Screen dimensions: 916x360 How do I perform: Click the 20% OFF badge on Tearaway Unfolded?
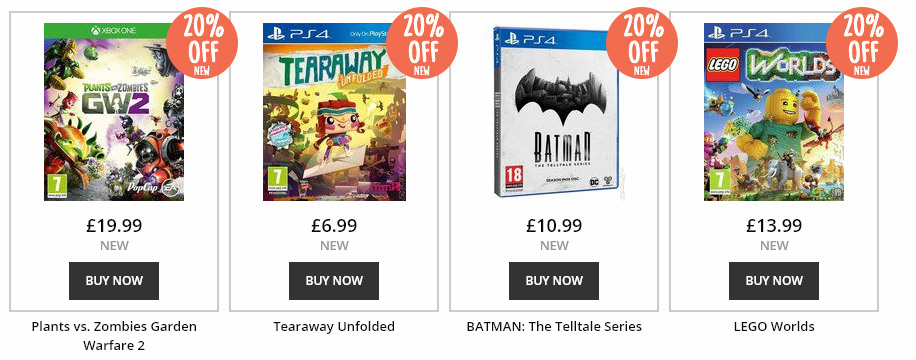click(x=422, y=43)
